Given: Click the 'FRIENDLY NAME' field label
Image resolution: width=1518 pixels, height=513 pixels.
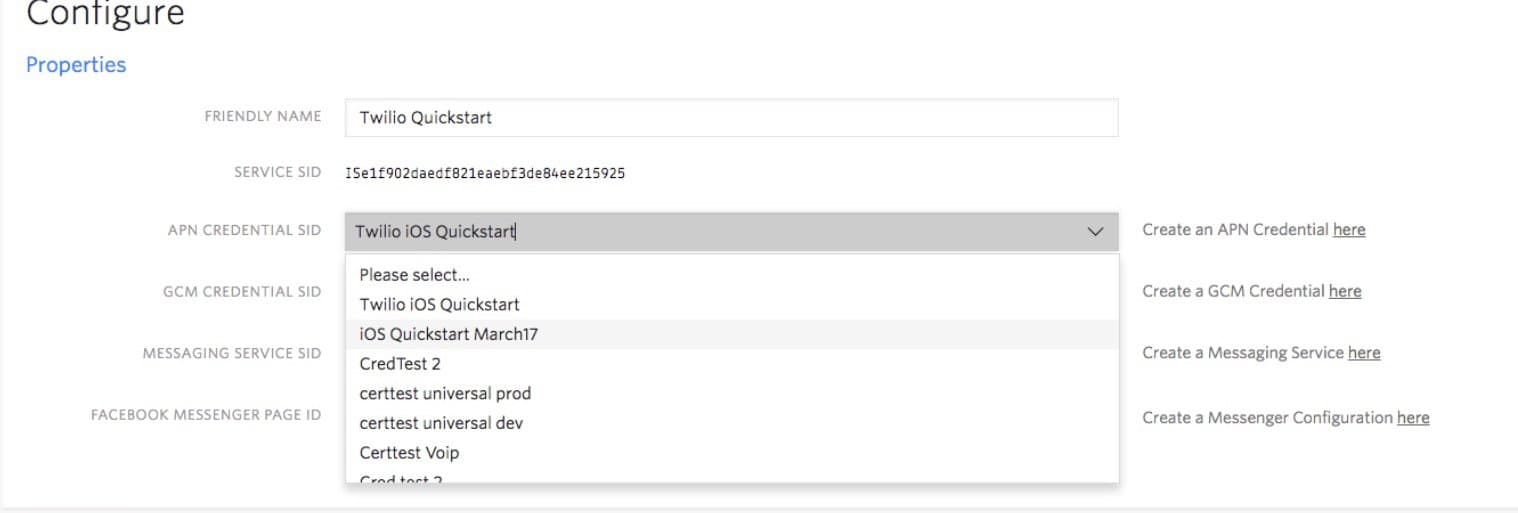Looking at the screenshot, I should click(x=263, y=116).
